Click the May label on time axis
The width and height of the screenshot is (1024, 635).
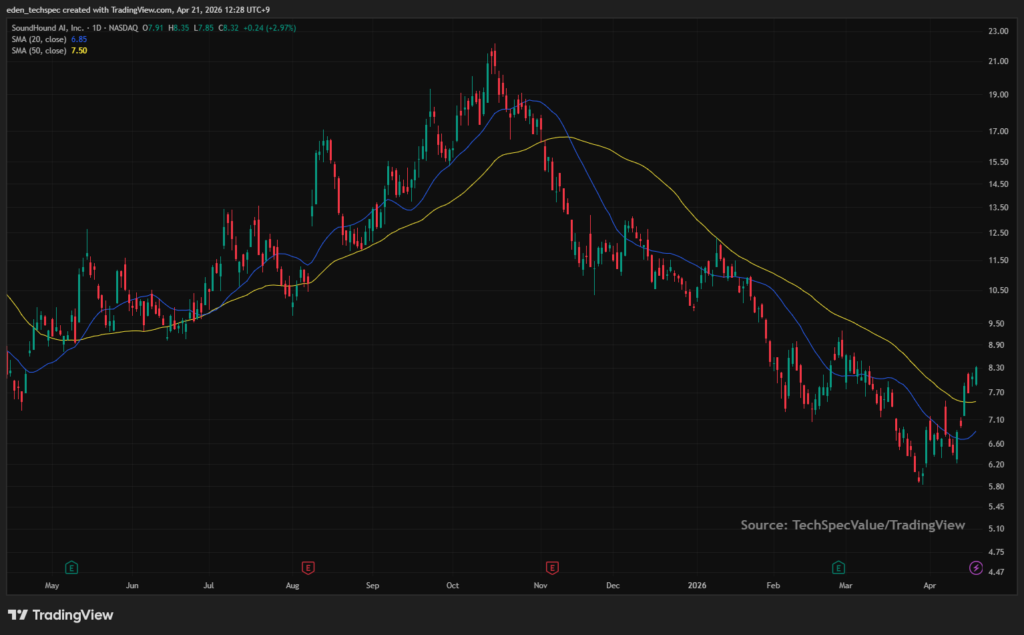pos(52,585)
